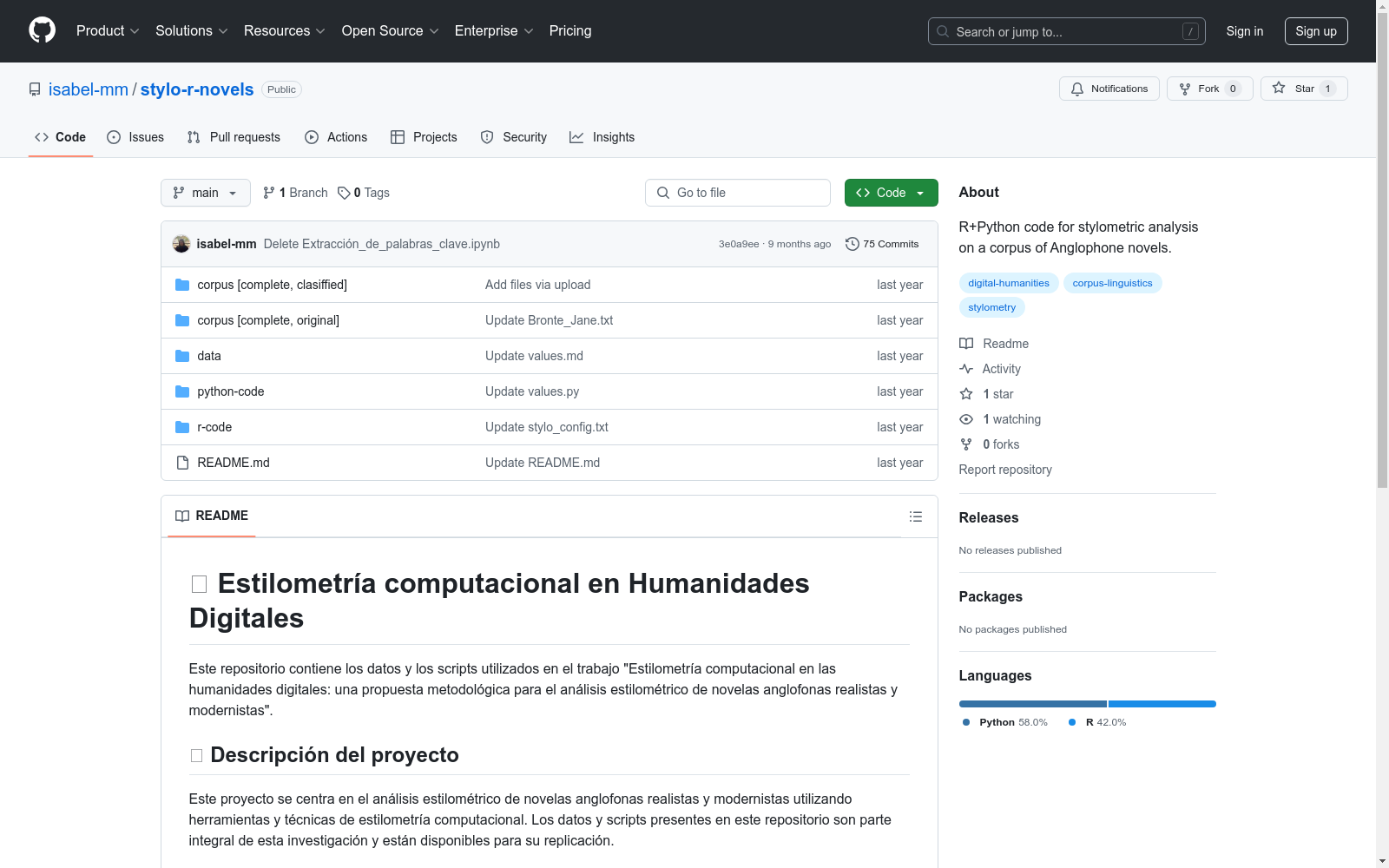1389x868 pixels.
Task: Focus the Go to file input
Action: (x=738, y=193)
